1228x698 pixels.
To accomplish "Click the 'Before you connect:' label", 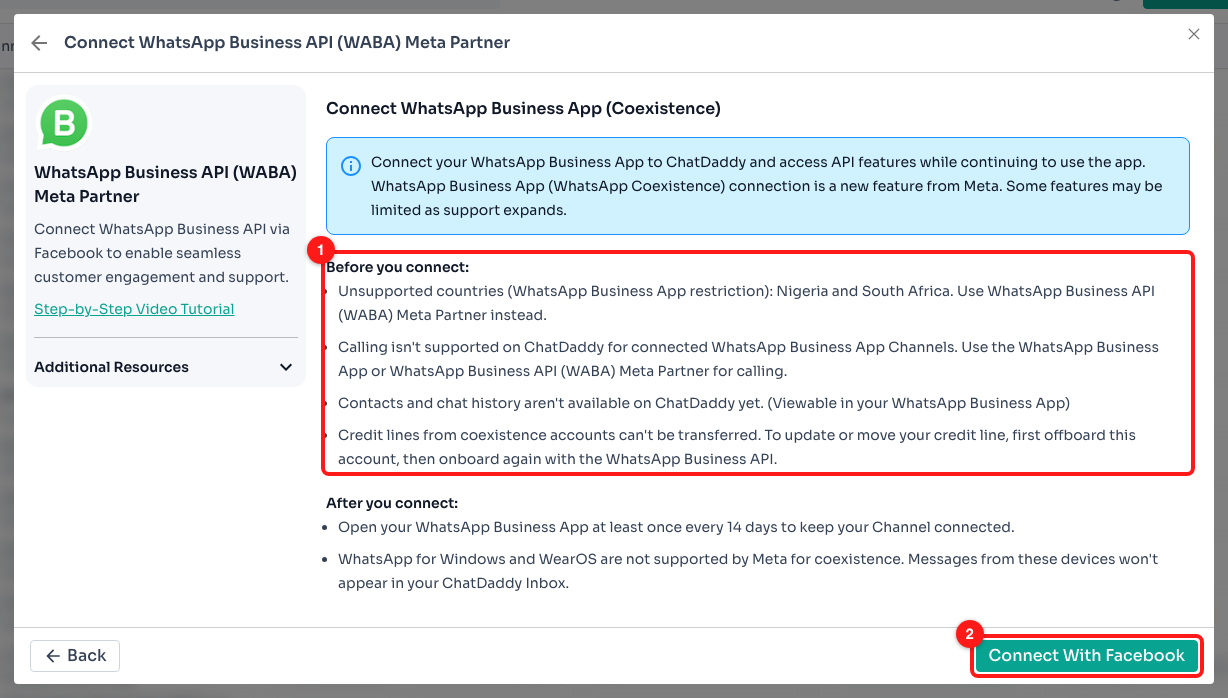I will tap(398, 267).
